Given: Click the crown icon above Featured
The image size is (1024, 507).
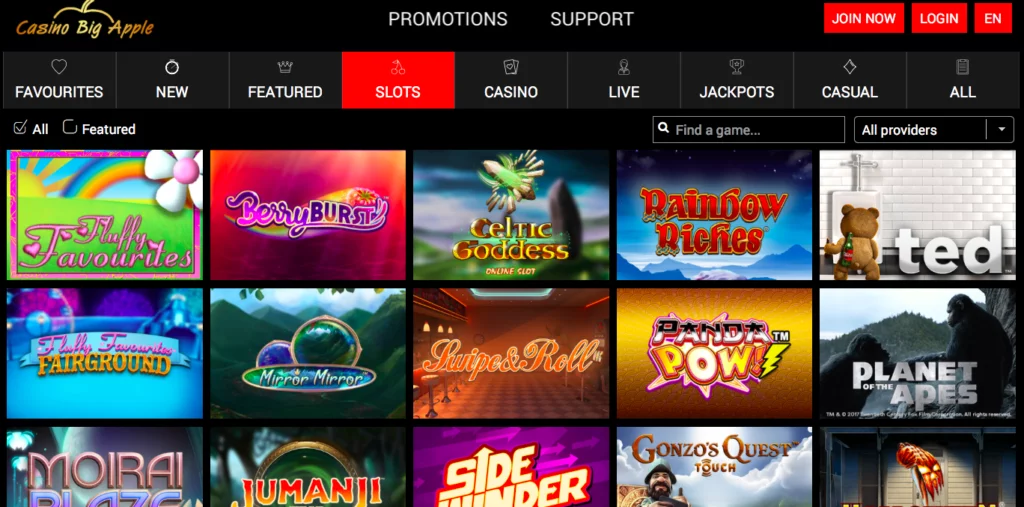Looking at the screenshot, I should [x=285, y=67].
